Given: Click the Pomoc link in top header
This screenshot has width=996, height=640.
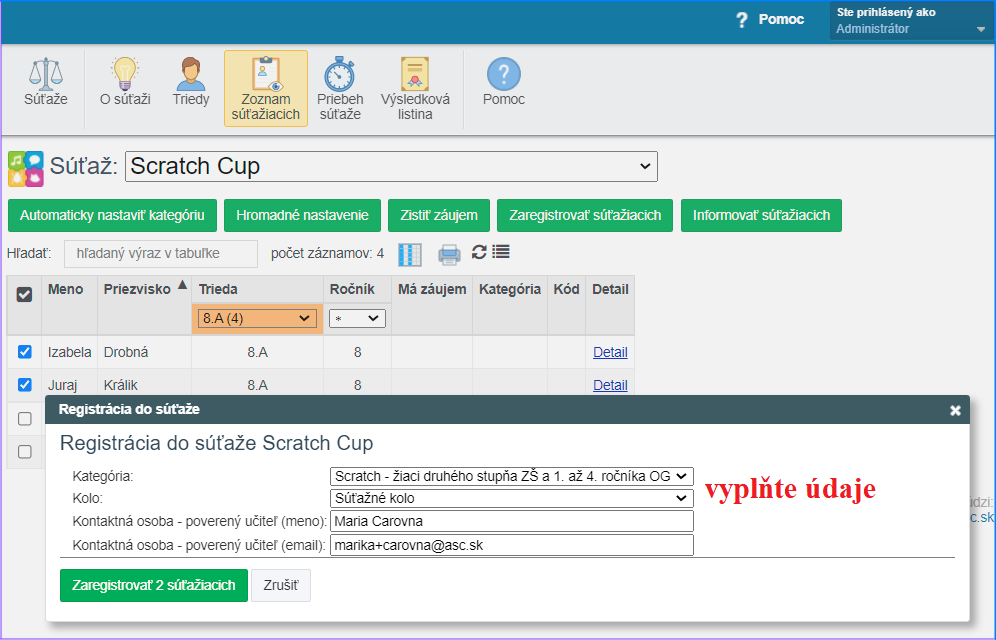Looking at the screenshot, I should [x=781, y=20].
